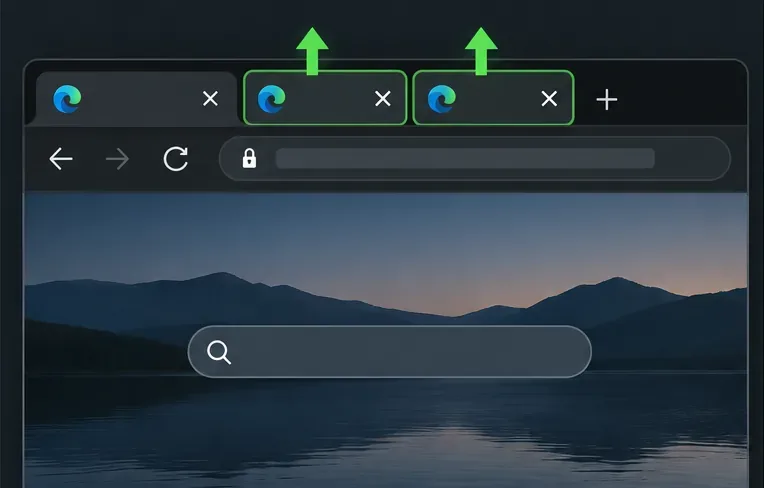Screen dimensions: 764x488
Task: Switch to the middle highlighted tab
Action: tap(325, 98)
